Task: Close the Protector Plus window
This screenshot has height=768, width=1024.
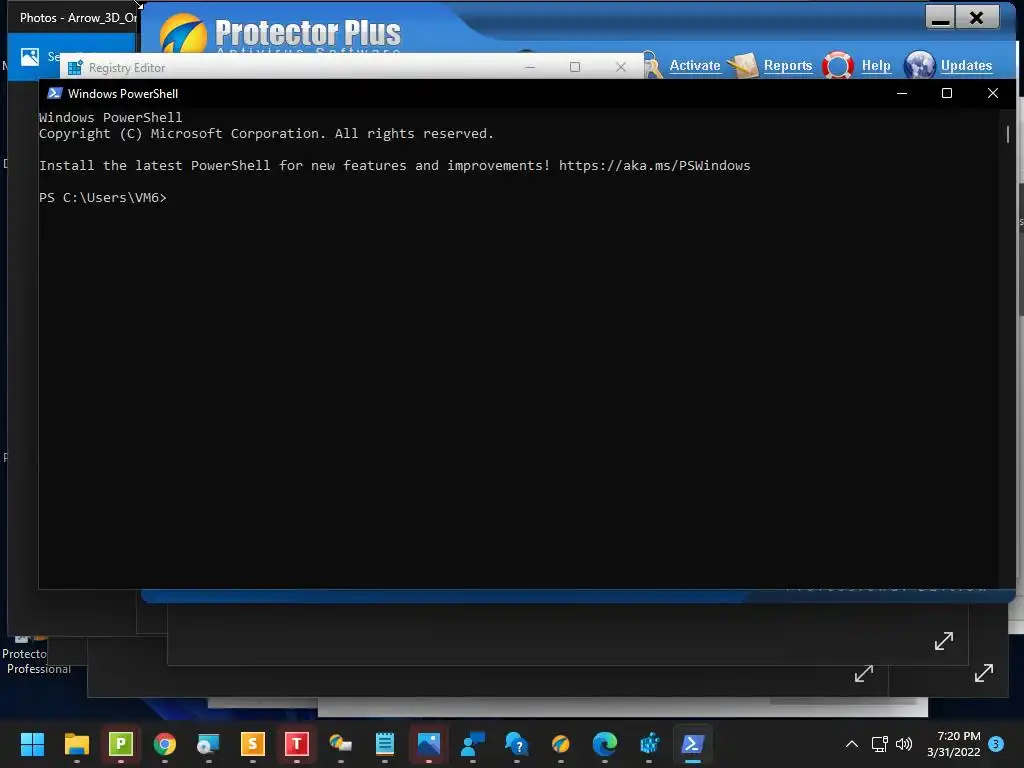Action: click(977, 18)
